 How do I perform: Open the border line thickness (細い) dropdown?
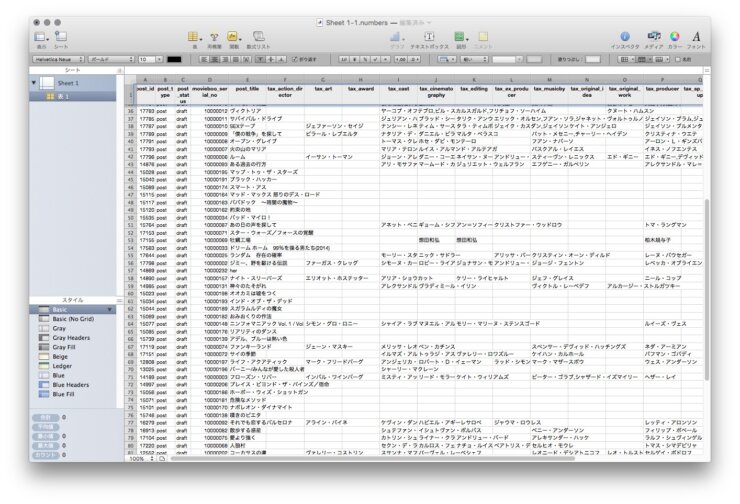coord(474,59)
